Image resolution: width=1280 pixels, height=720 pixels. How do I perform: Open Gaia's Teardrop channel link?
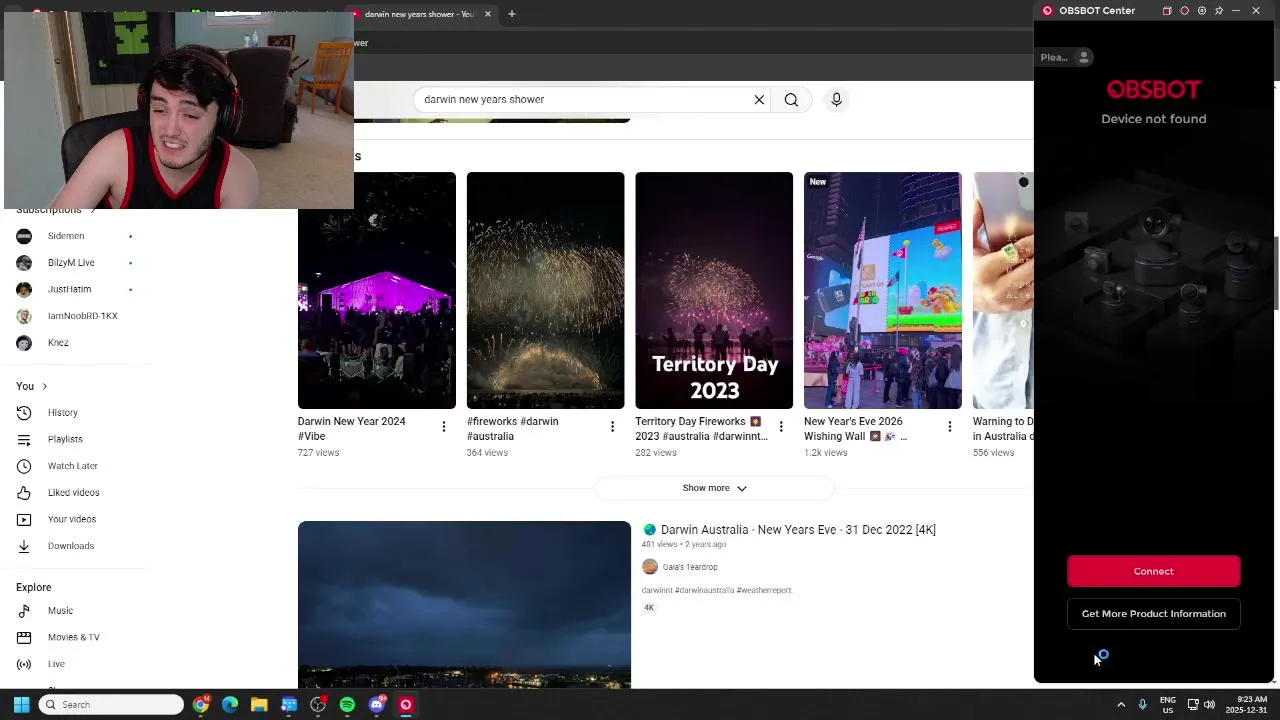coord(690,567)
